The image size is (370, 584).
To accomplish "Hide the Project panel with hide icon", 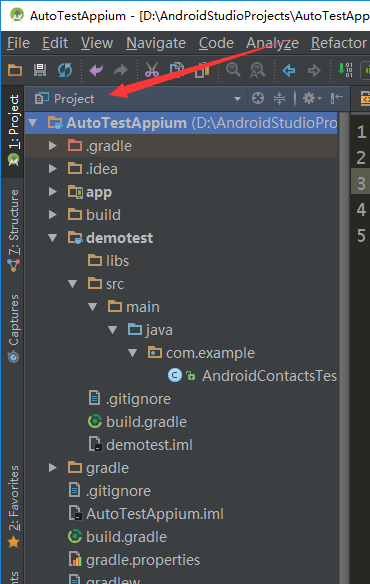I will tap(336, 98).
